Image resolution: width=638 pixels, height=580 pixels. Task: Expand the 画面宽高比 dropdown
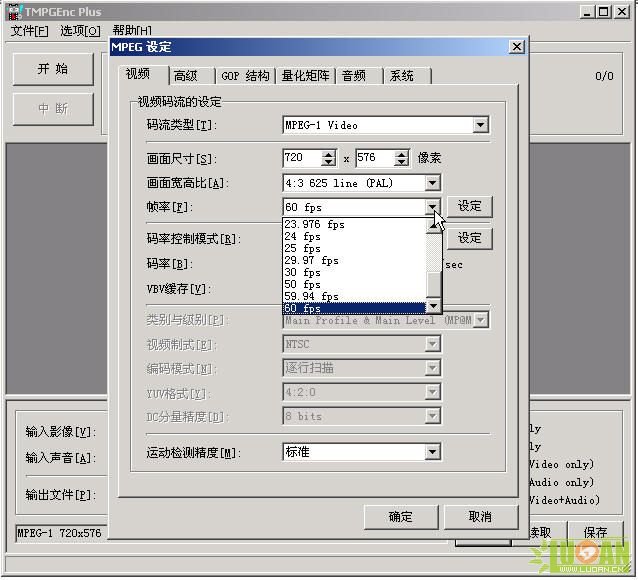click(433, 183)
